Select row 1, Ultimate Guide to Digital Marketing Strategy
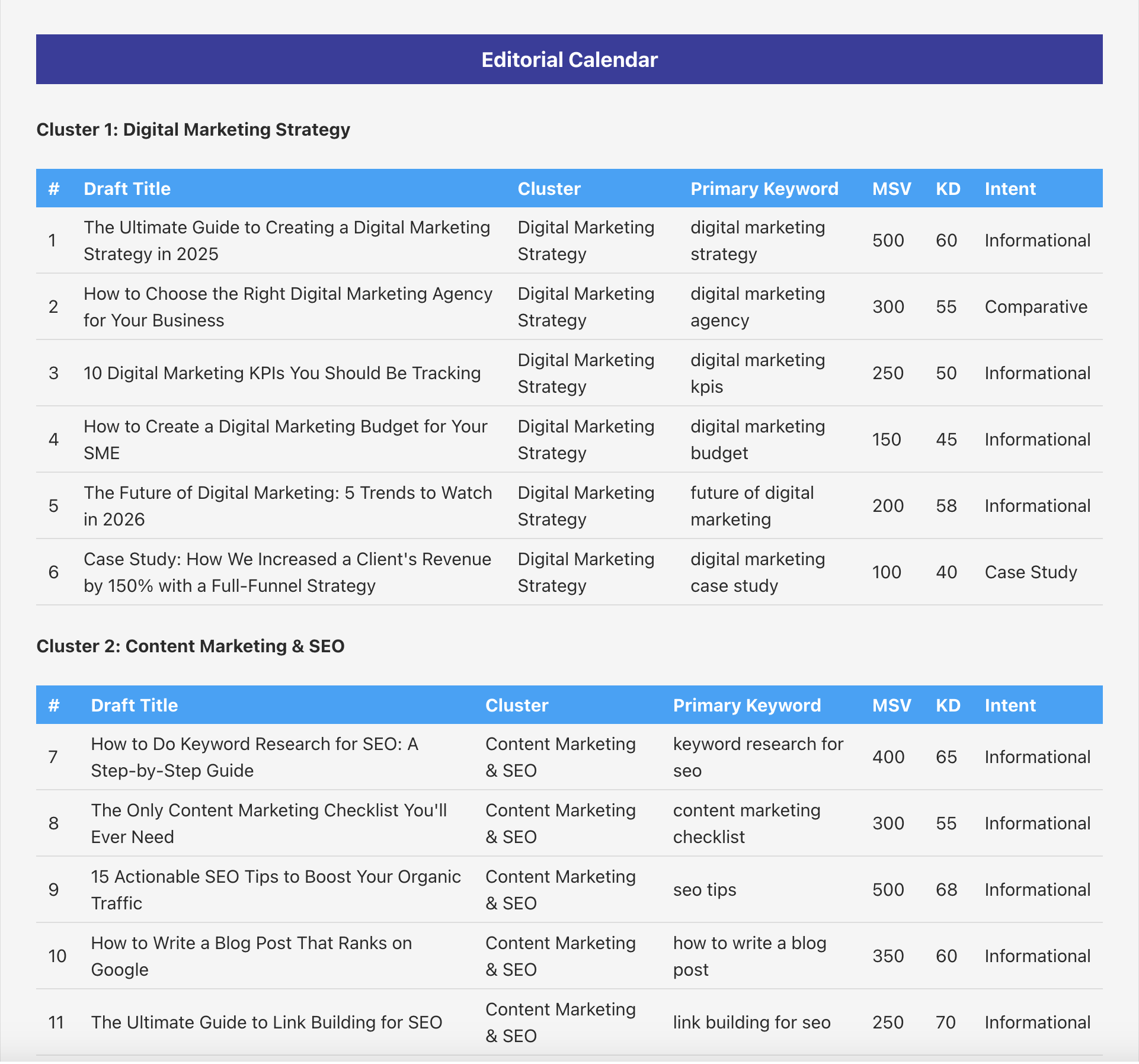Viewport: 1139px width, 1064px height. [287, 241]
